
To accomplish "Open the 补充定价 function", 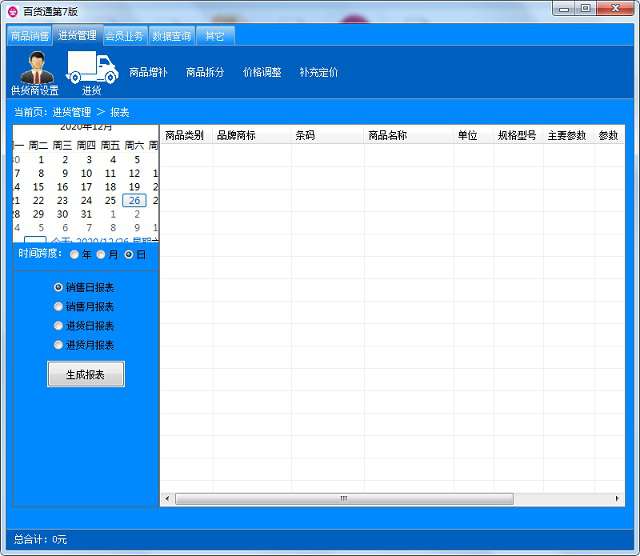I will (x=318, y=73).
